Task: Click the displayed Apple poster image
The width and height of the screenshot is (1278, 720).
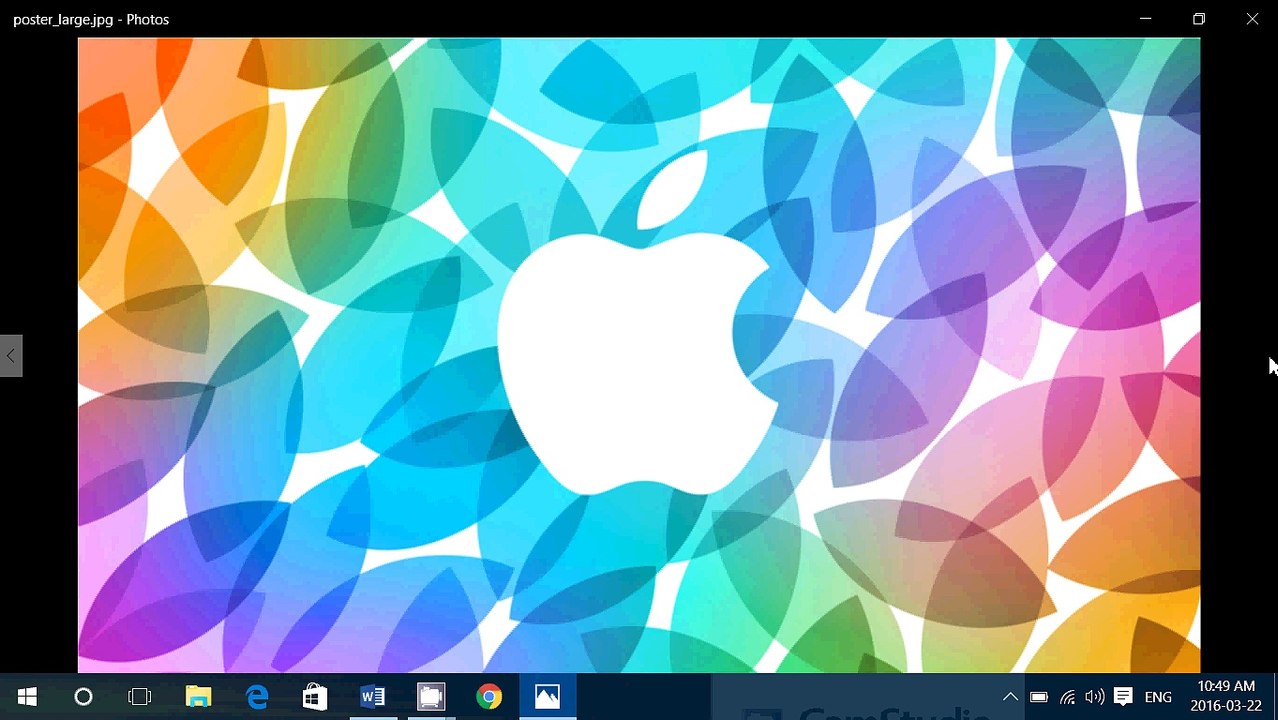Action: [x=639, y=355]
